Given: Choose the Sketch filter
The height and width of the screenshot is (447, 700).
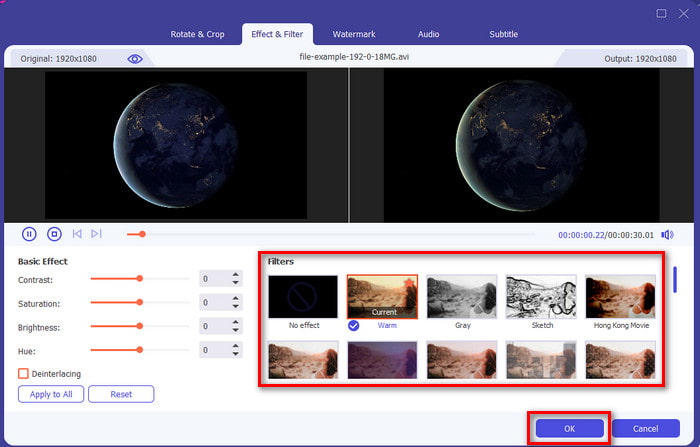Looking at the screenshot, I should [540, 297].
